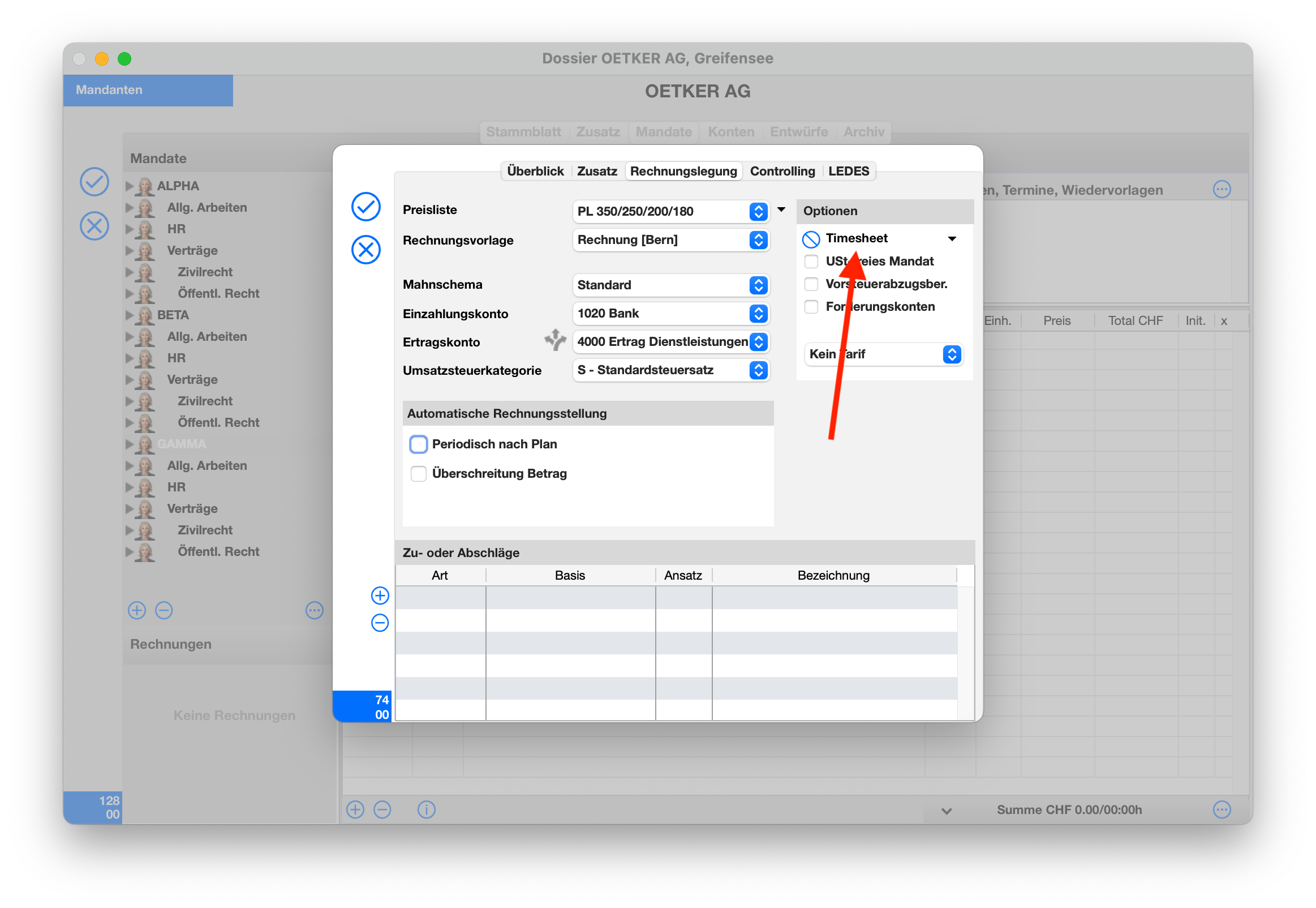Select HR under BETA mandate
Screen dimensions: 1316x908
(x=176, y=358)
